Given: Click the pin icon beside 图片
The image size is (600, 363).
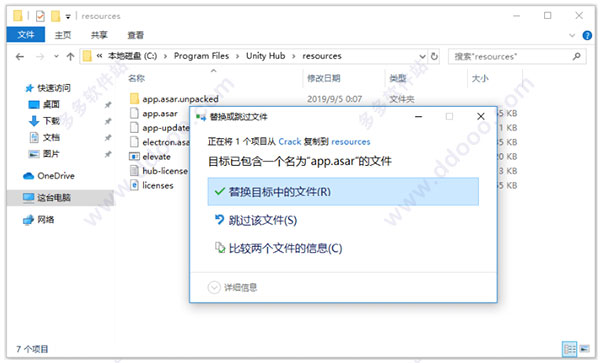Looking at the screenshot, I should tap(108, 154).
